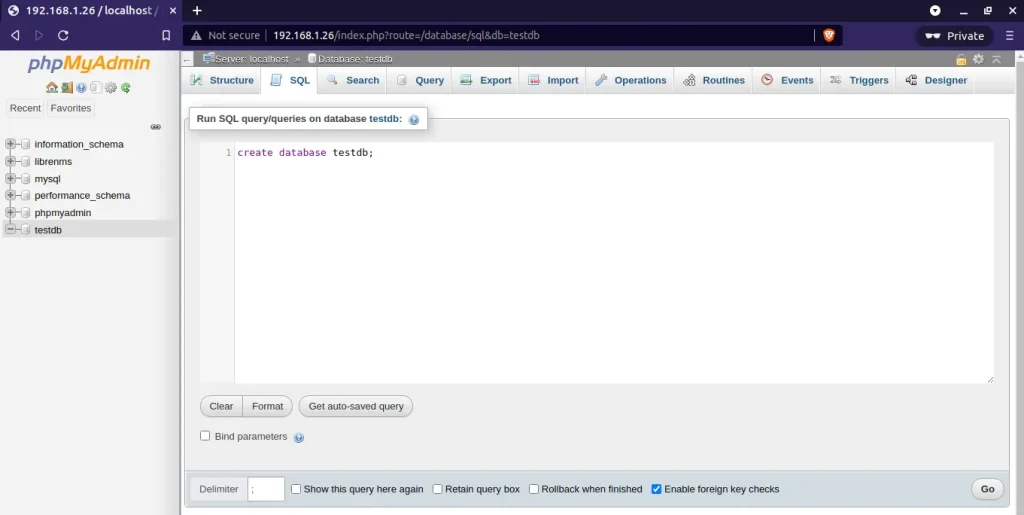
Task: Expand the mysql database node
Action: [x=10, y=178]
